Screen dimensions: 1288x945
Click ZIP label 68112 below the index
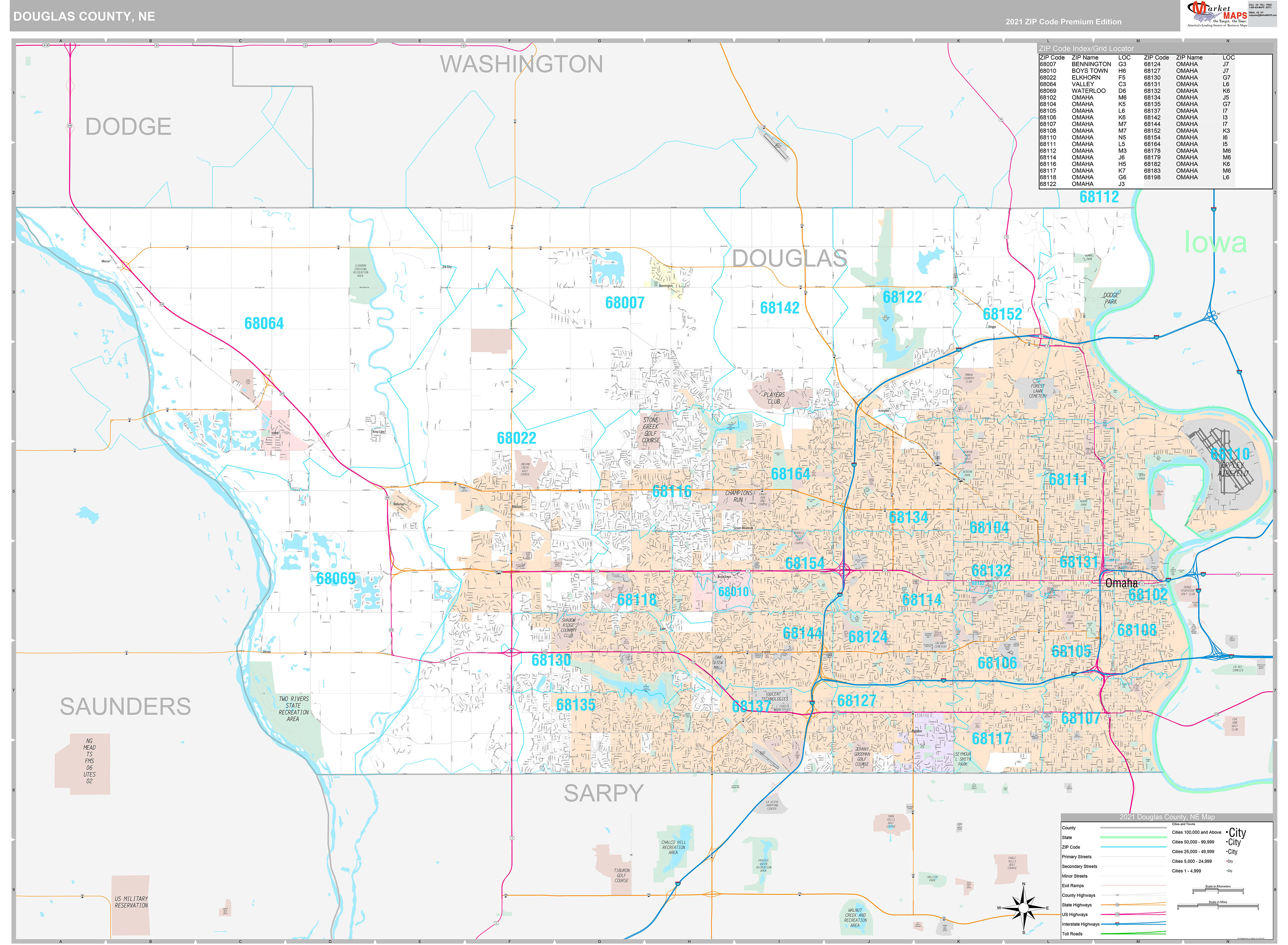[x=1099, y=197]
